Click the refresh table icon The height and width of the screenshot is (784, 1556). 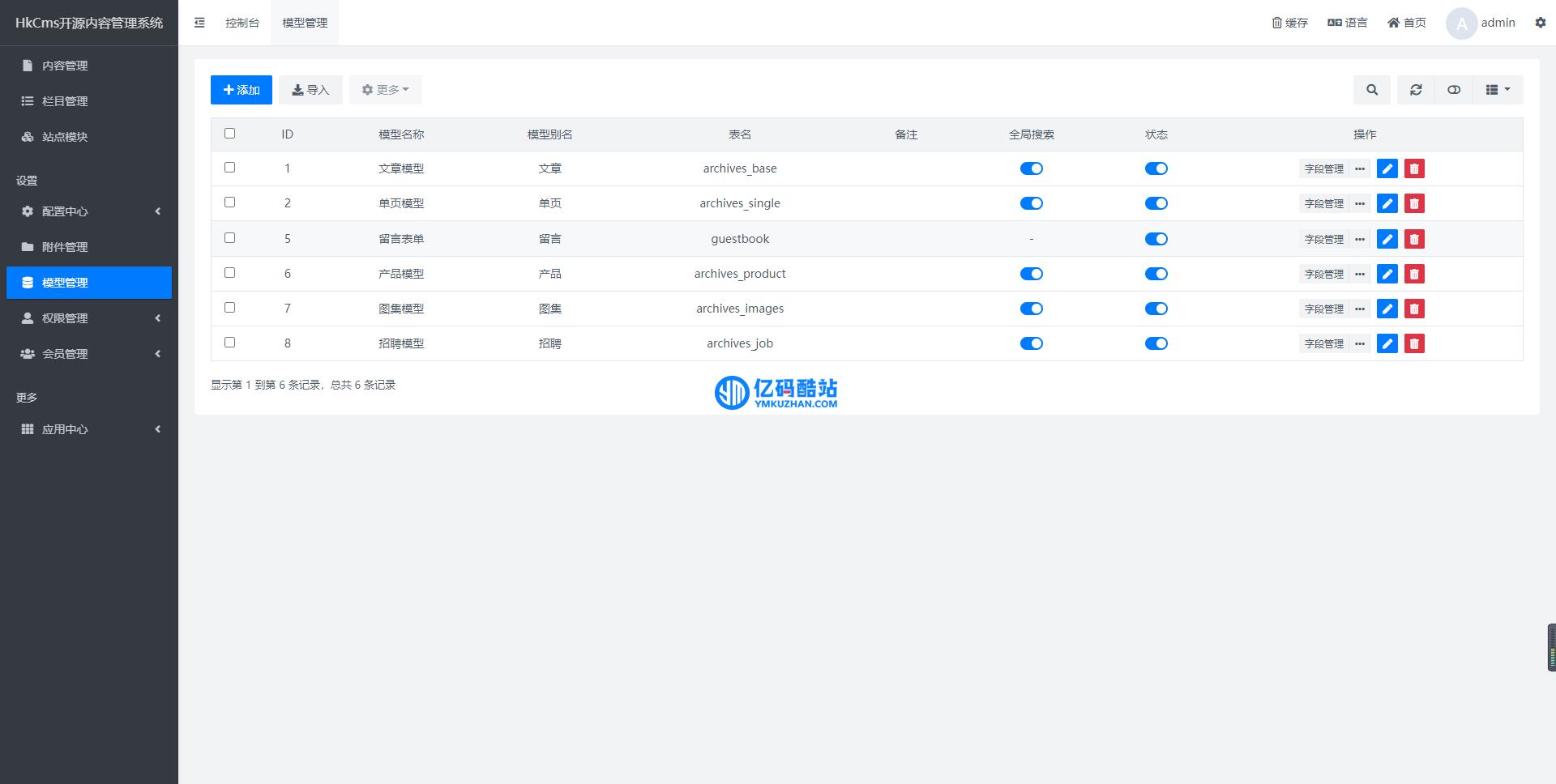pos(1416,90)
